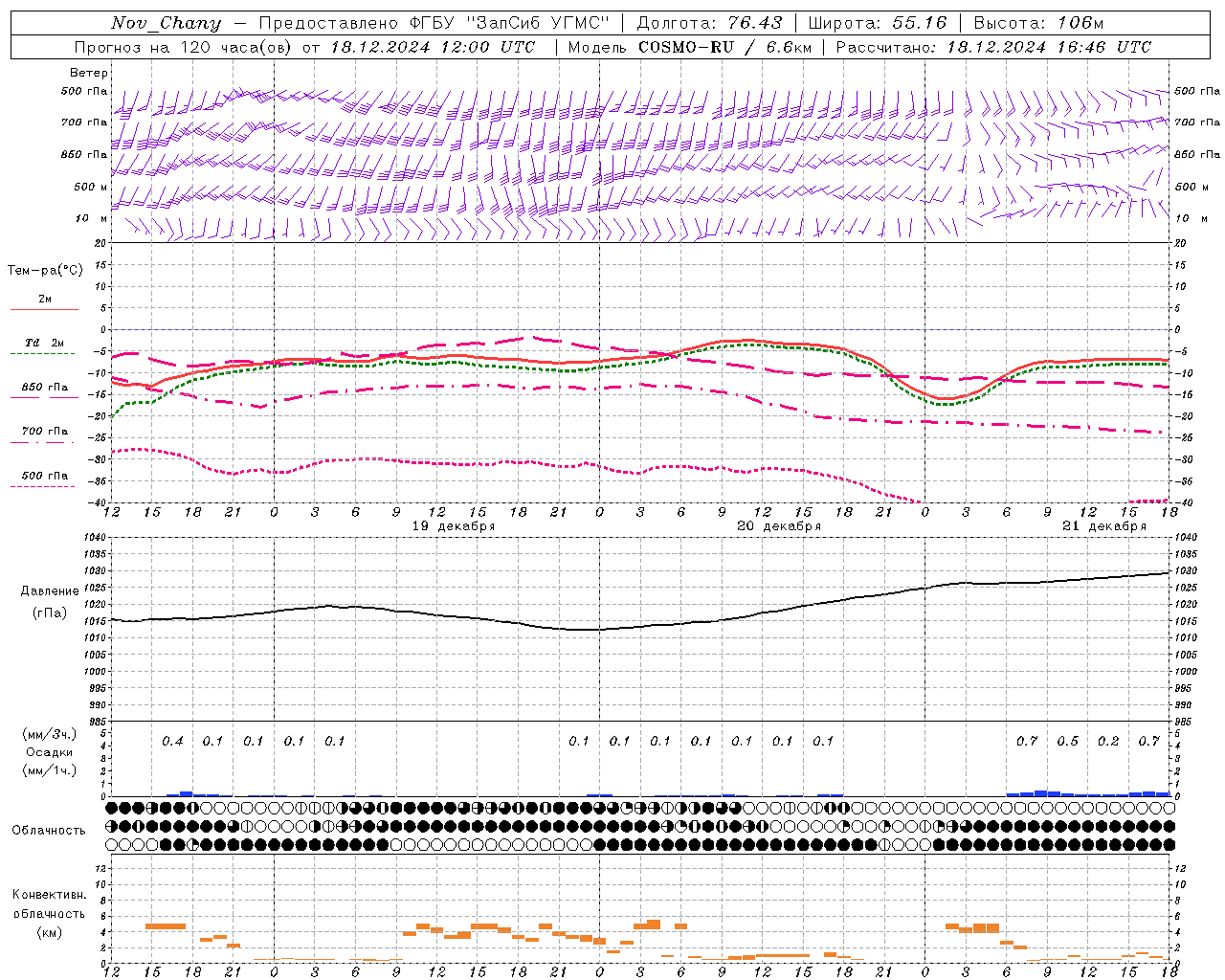Screen dimensions: 1225x980
Task: Select the "Долгота: 76.43" header value
Action: coord(709,23)
